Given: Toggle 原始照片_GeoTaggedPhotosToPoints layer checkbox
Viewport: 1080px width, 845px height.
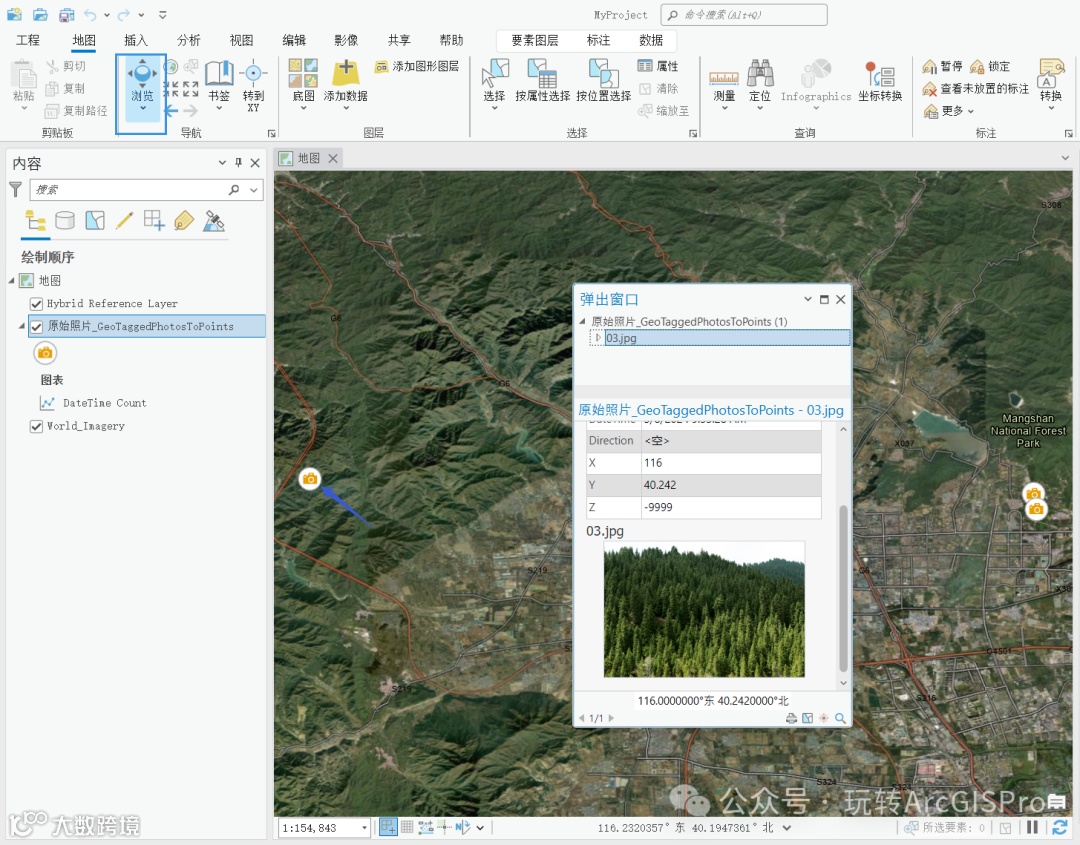Looking at the screenshot, I should click(x=37, y=326).
